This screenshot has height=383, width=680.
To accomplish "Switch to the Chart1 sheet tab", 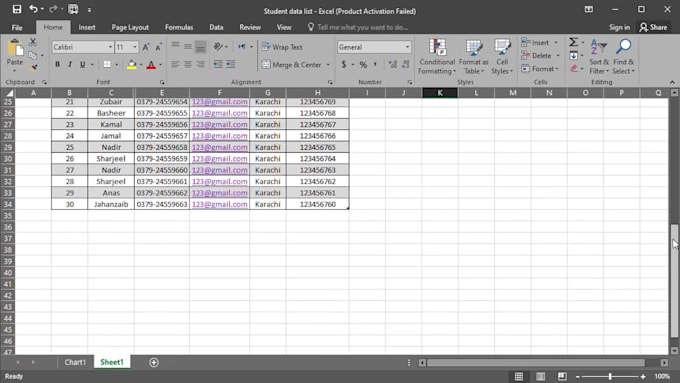I will pyautogui.click(x=75, y=362).
